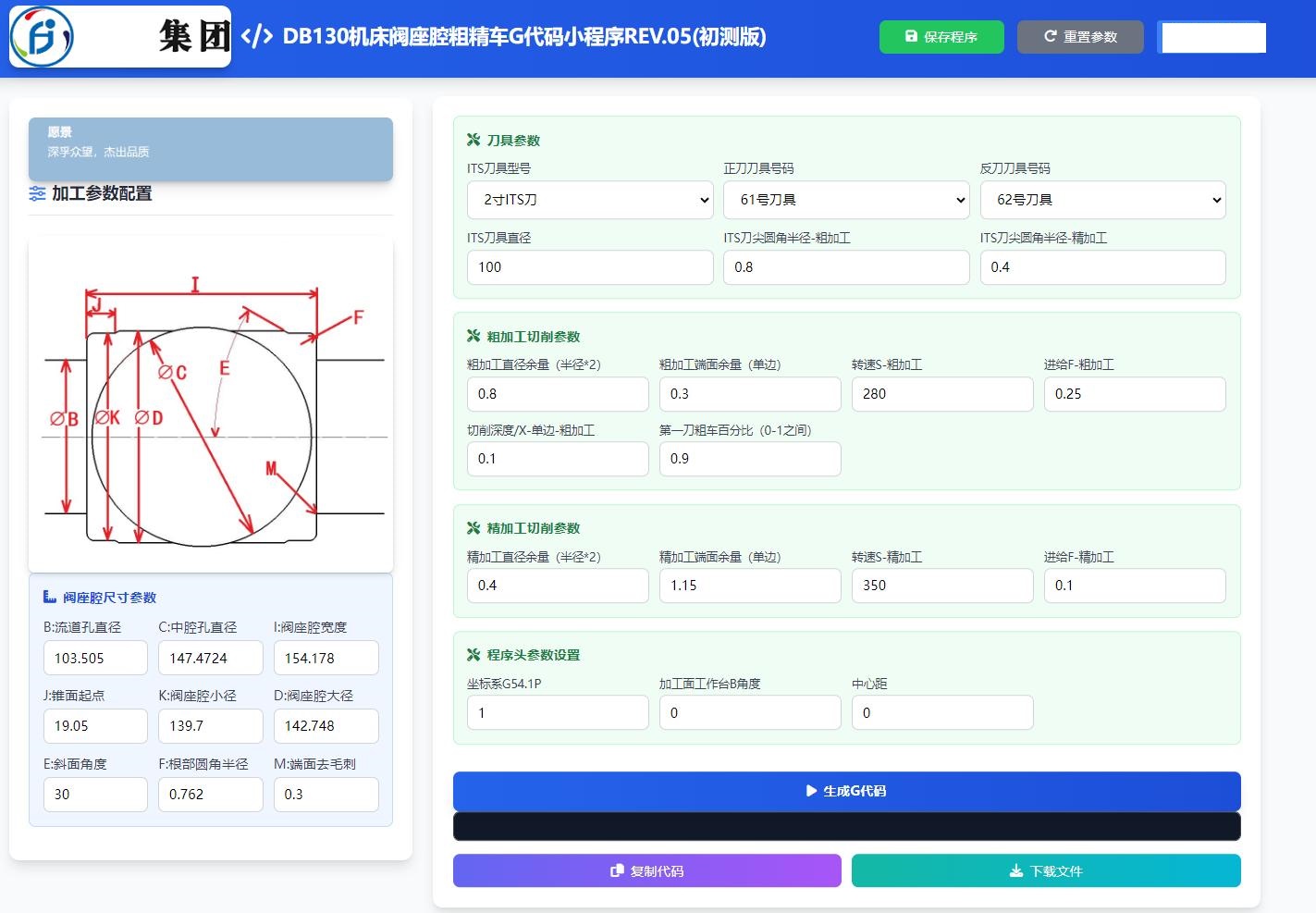Click the E:斜面角度 input field
The image size is (1316, 913).
pyautogui.click(x=95, y=795)
